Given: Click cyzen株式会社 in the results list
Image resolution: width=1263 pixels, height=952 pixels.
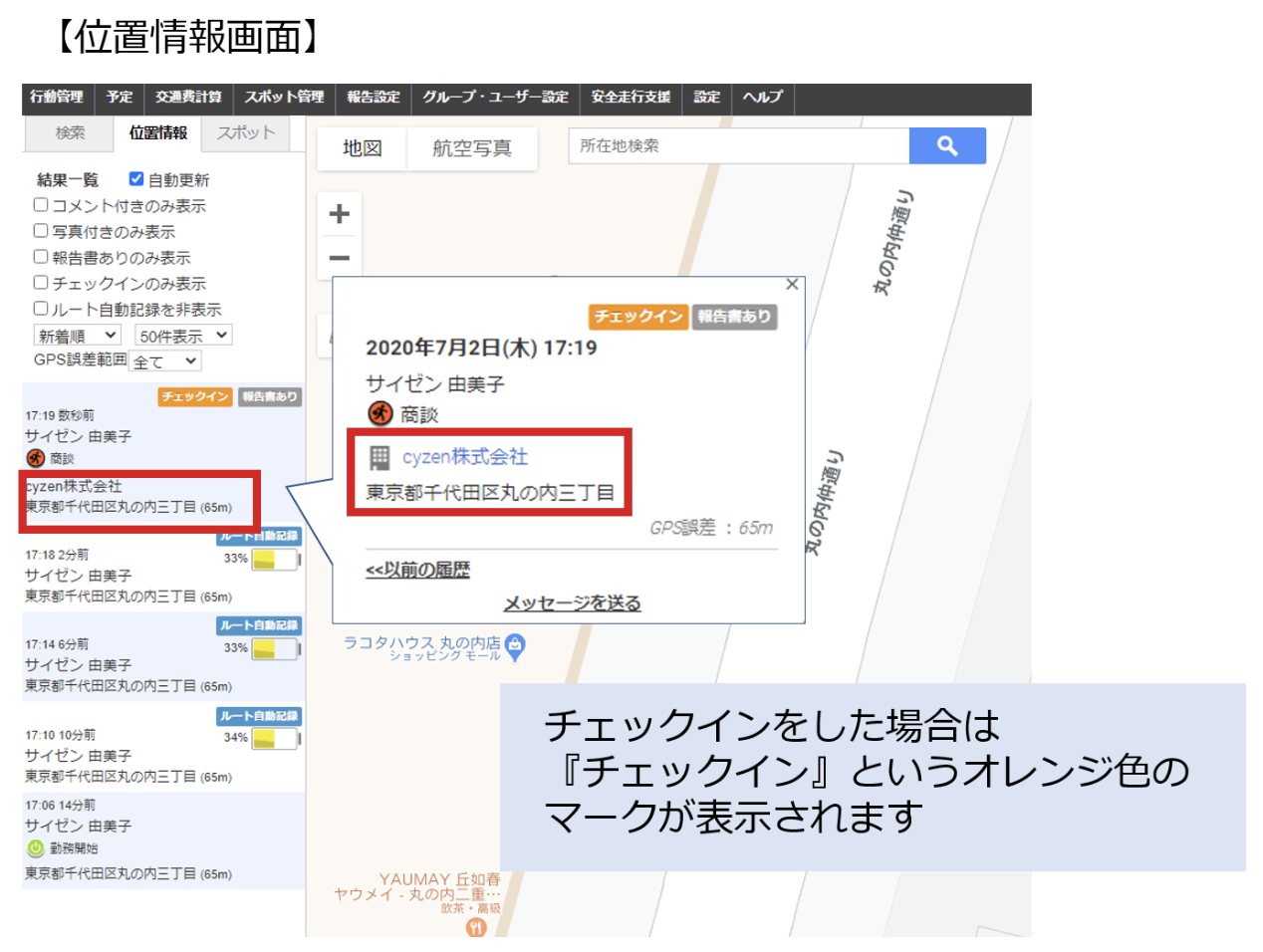Looking at the screenshot, I should pyautogui.click(x=74, y=486).
